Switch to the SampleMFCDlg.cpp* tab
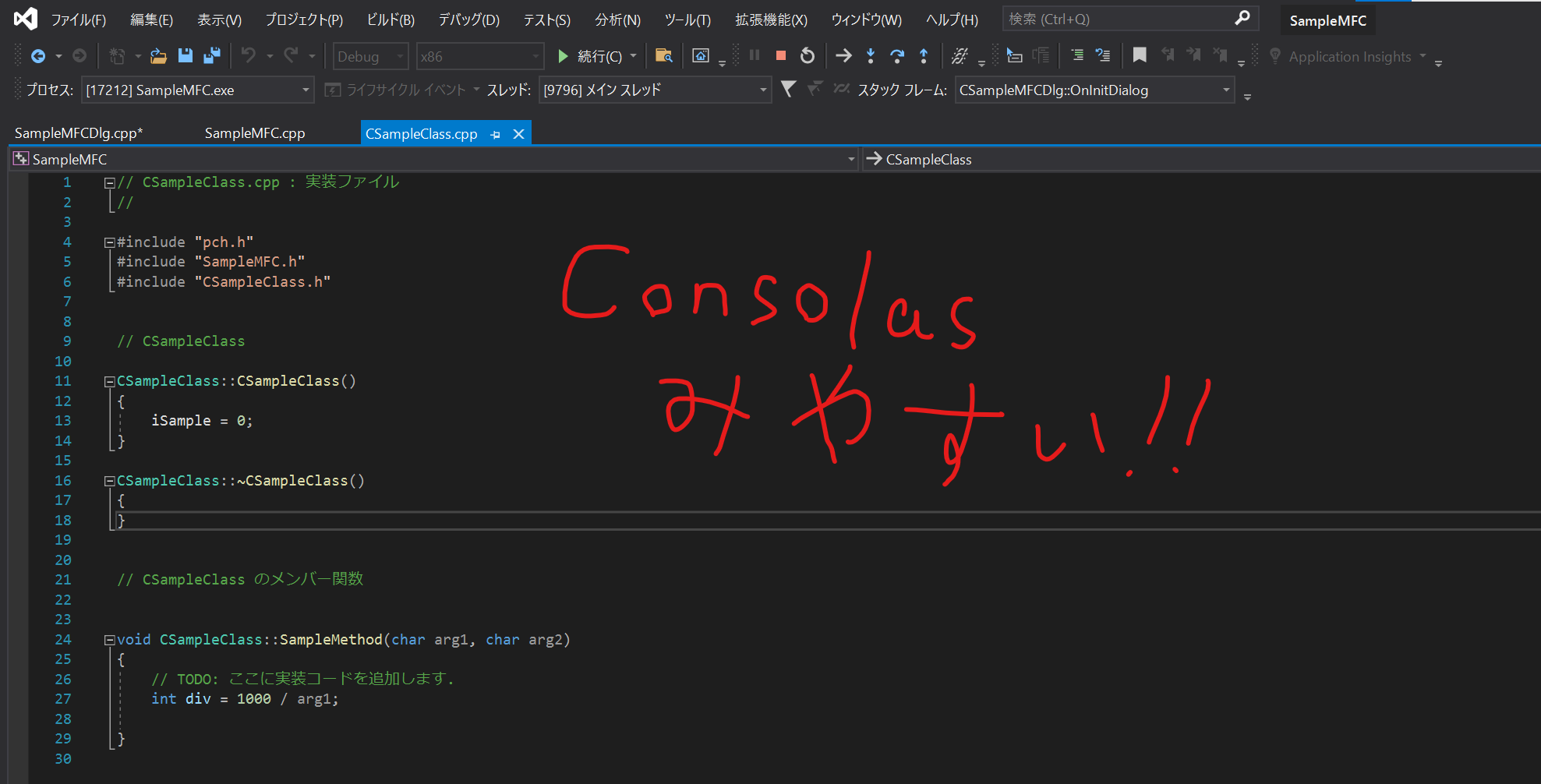This screenshot has width=1541, height=784. [79, 133]
